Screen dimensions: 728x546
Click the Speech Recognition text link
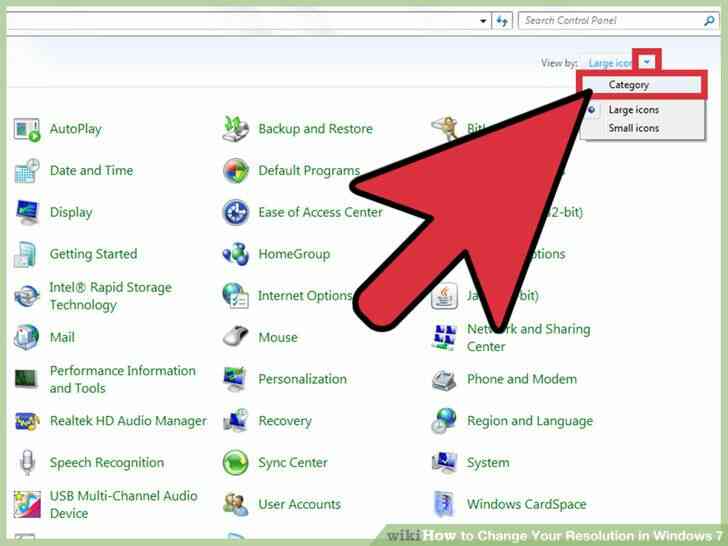click(x=107, y=463)
